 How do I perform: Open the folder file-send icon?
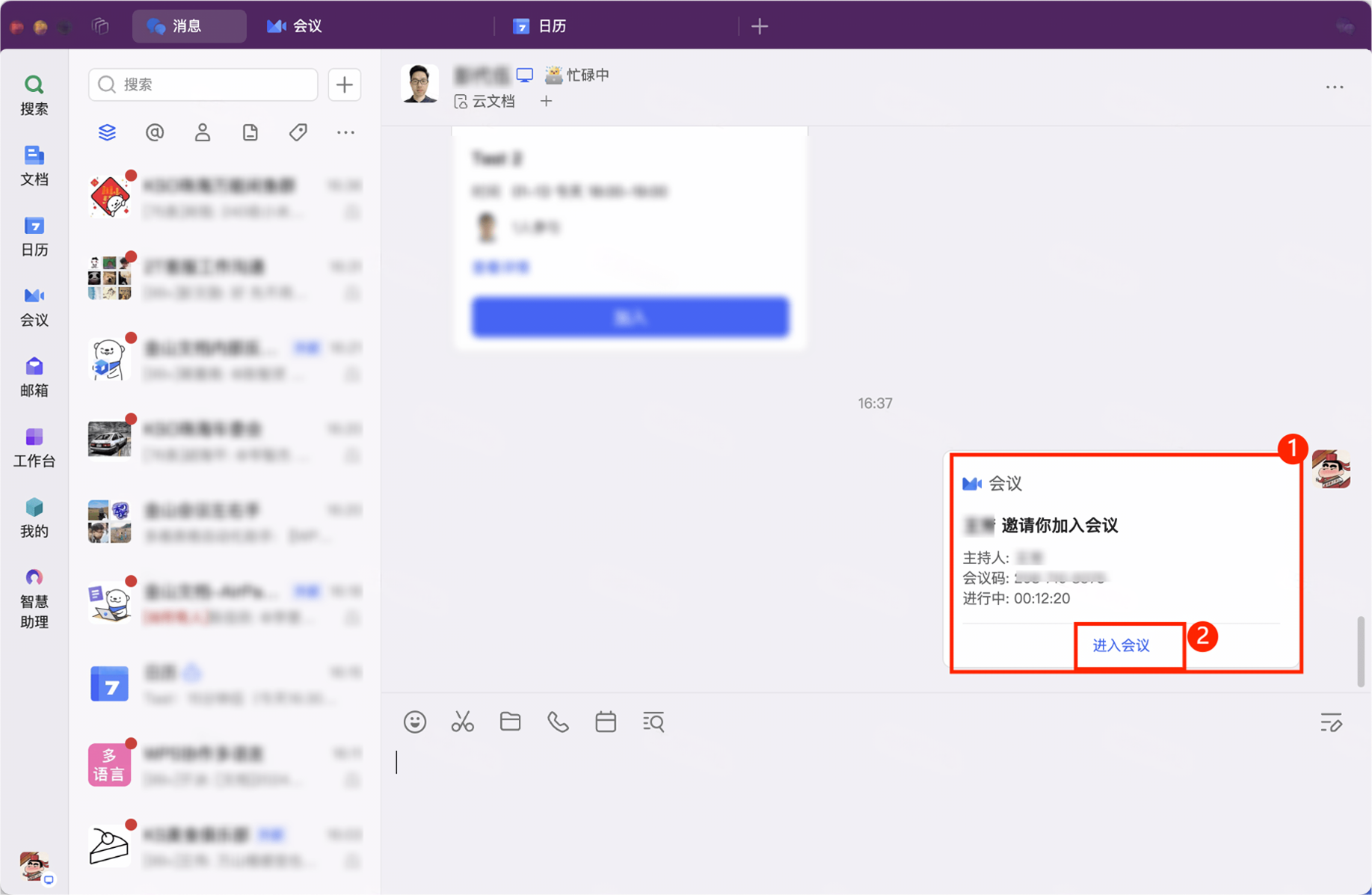(510, 722)
